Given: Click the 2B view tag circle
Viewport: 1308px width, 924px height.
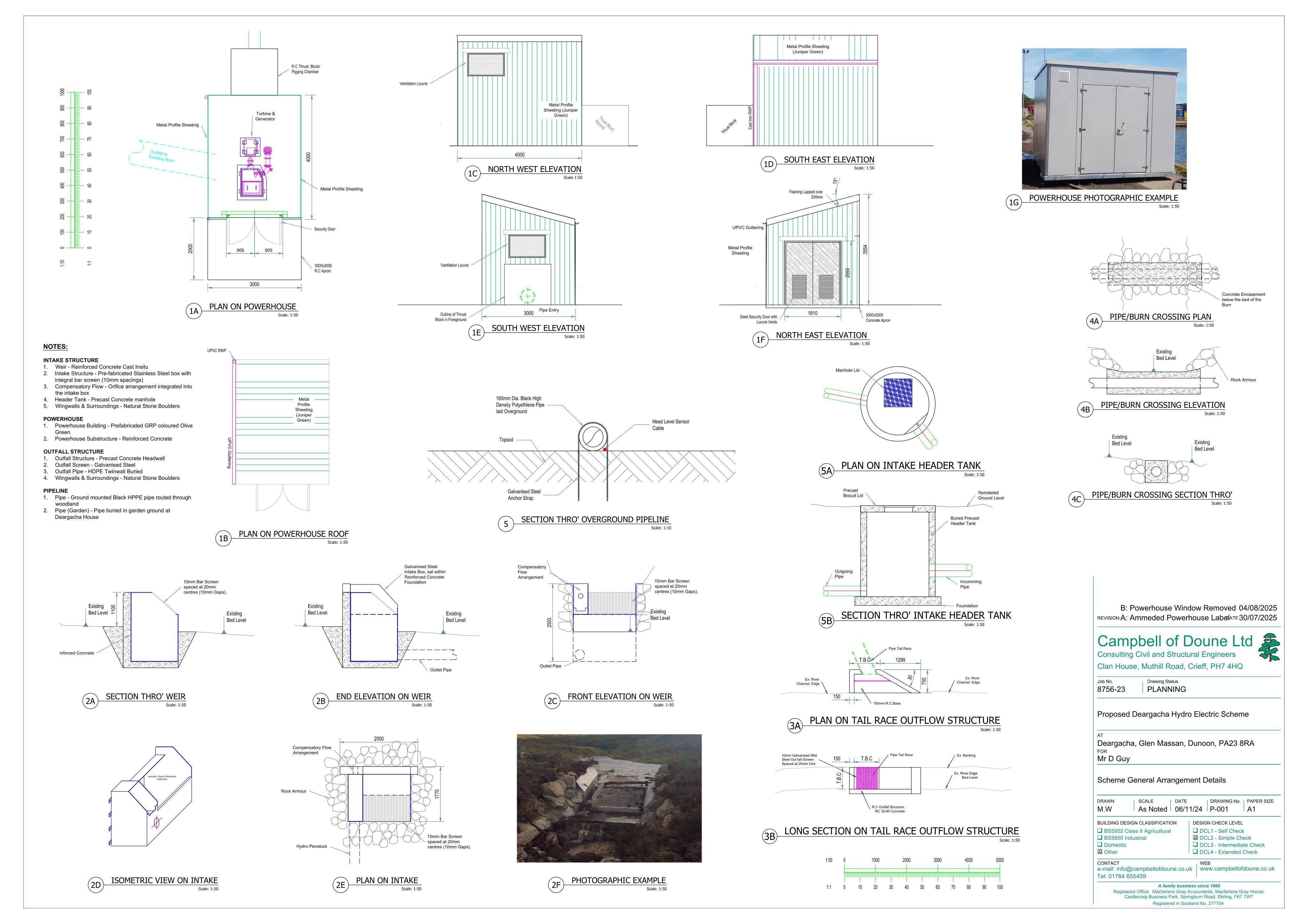Looking at the screenshot, I should [320, 701].
